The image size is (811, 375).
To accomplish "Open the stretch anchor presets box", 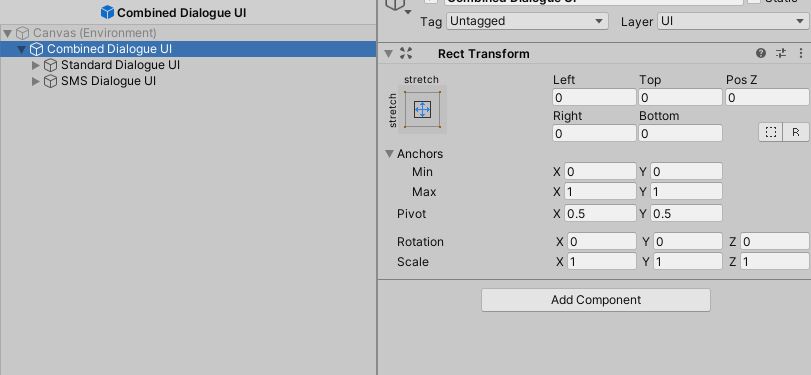I will [422, 110].
